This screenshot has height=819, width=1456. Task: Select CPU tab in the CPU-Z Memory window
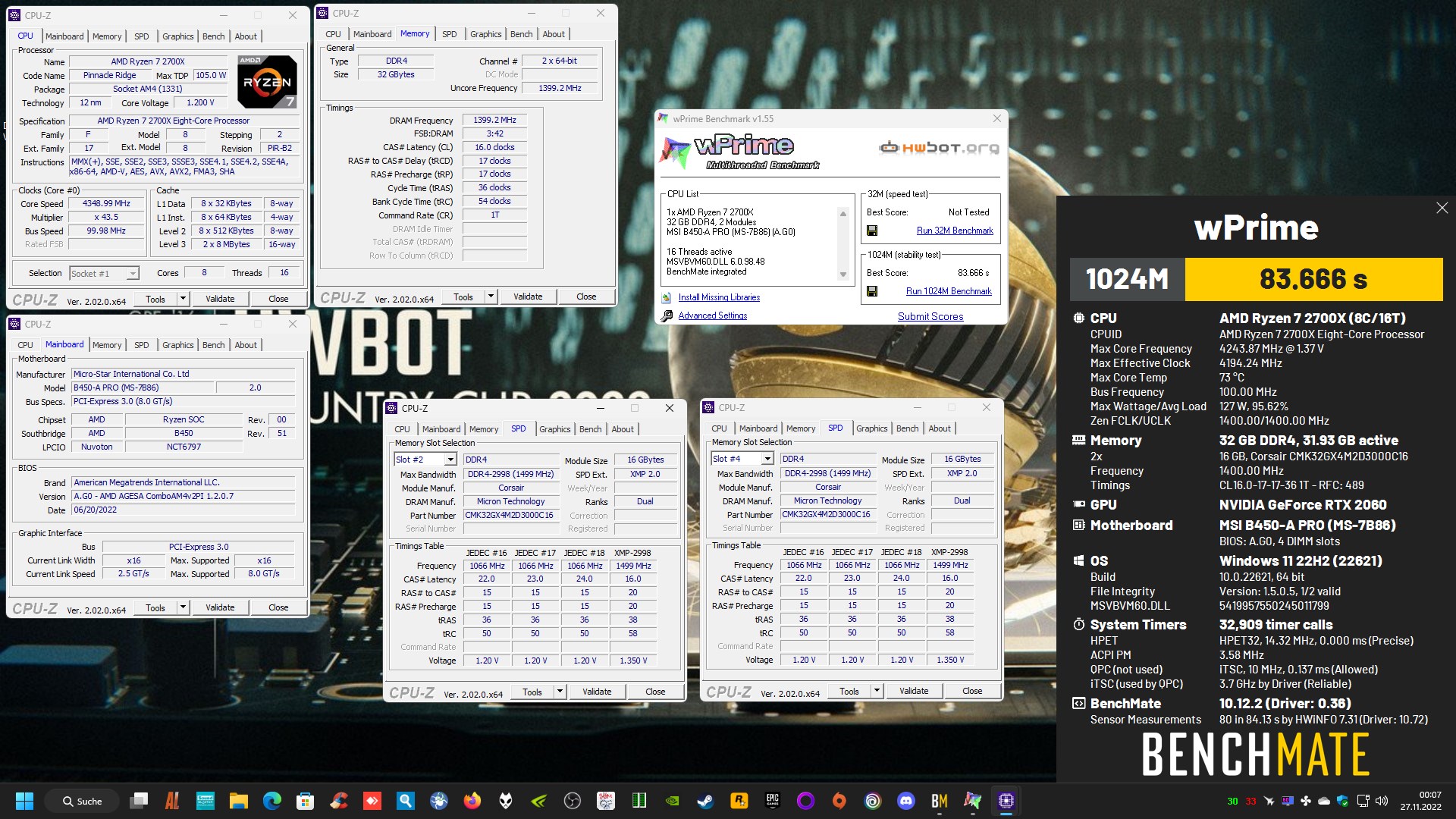333,34
